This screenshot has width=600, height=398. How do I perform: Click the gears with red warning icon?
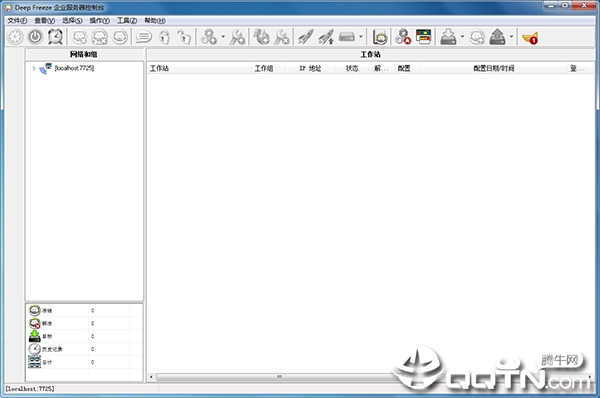tap(403, 37)
